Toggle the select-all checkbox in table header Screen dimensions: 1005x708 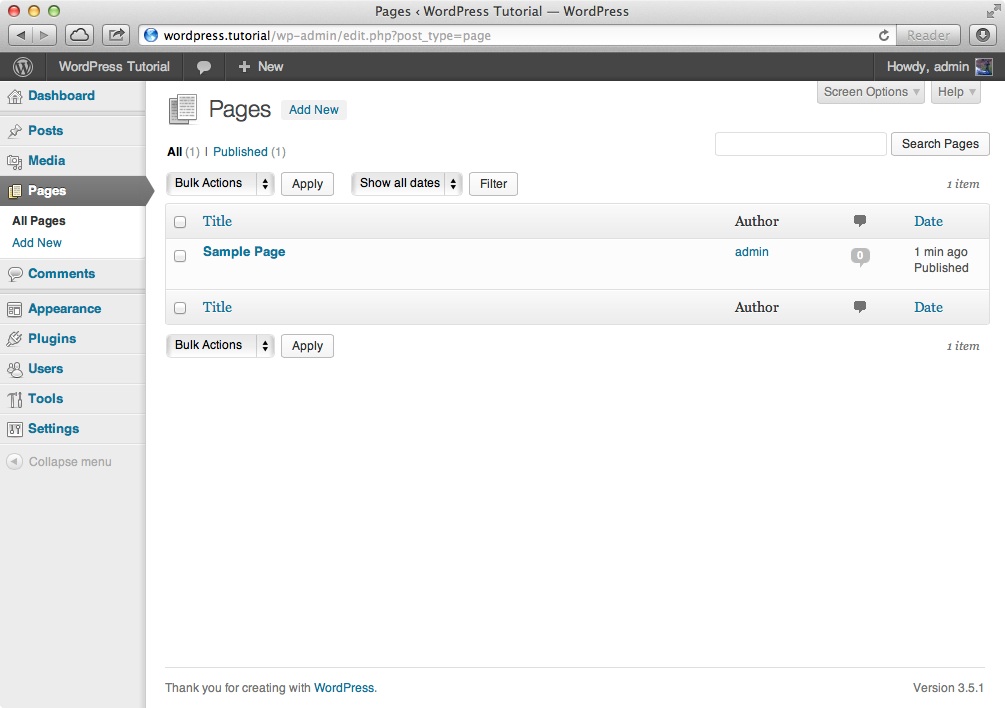point(180,222)
